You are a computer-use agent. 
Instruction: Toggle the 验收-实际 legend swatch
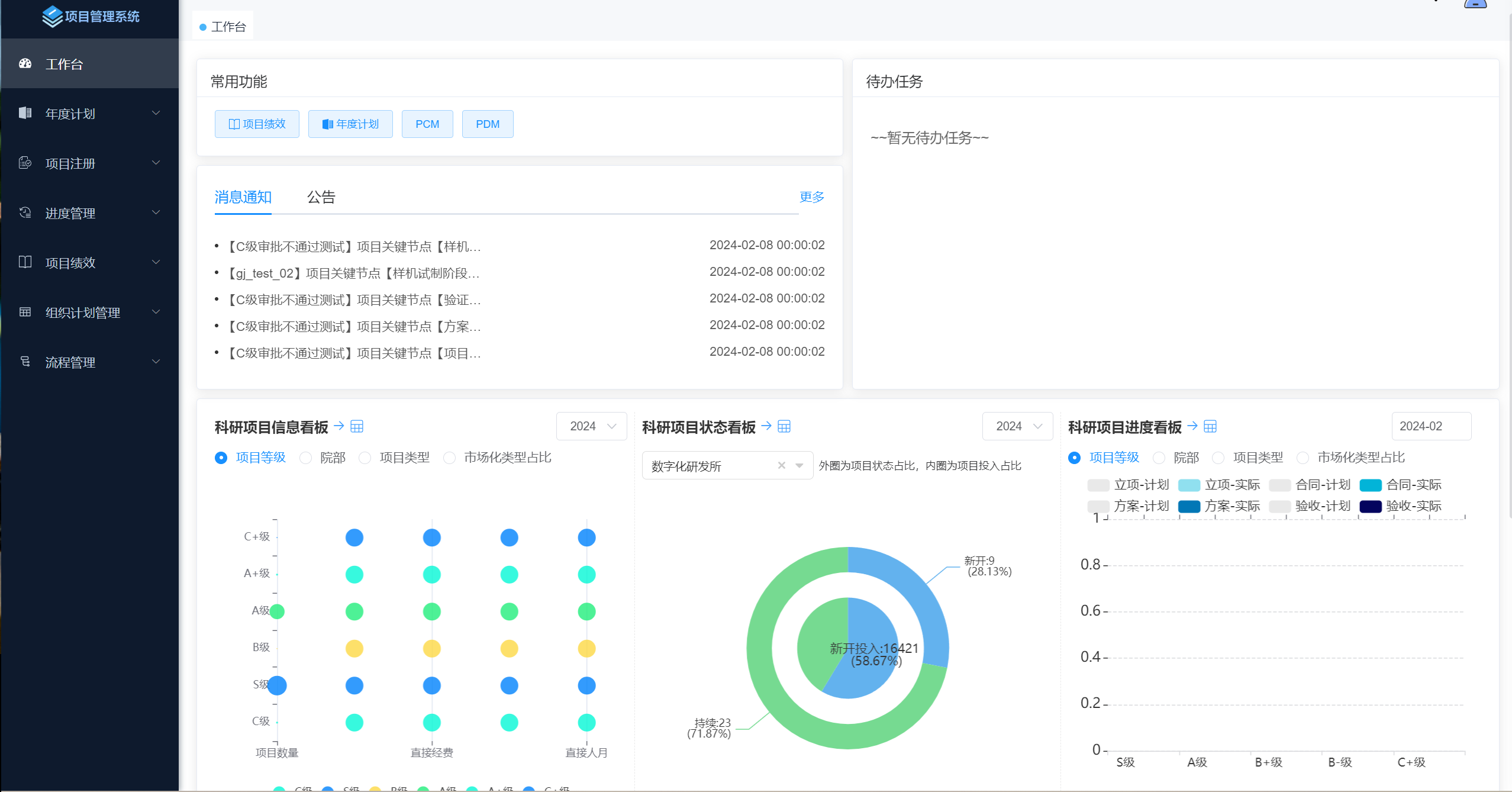[x=1371, y=507]
